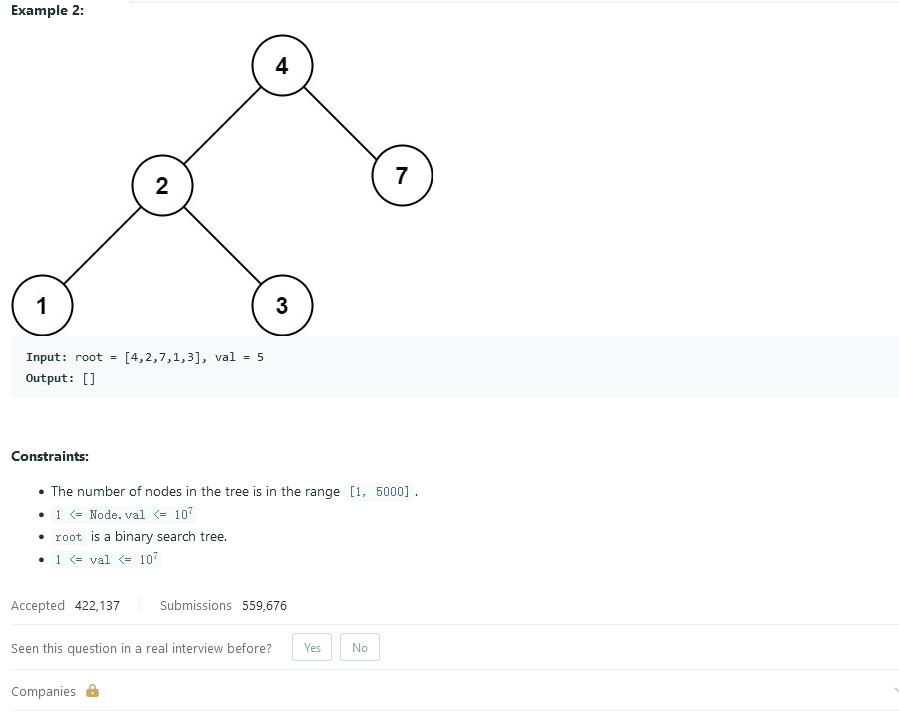Click the lock icon next to Companies
This screenshot has height=728, width=899.
pos(92,691)
